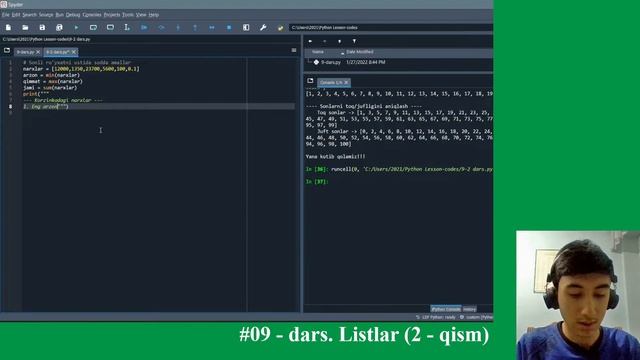Go forward in the Files pane
The height and width of the screenshot is (360, 640).
click(324, 41)
